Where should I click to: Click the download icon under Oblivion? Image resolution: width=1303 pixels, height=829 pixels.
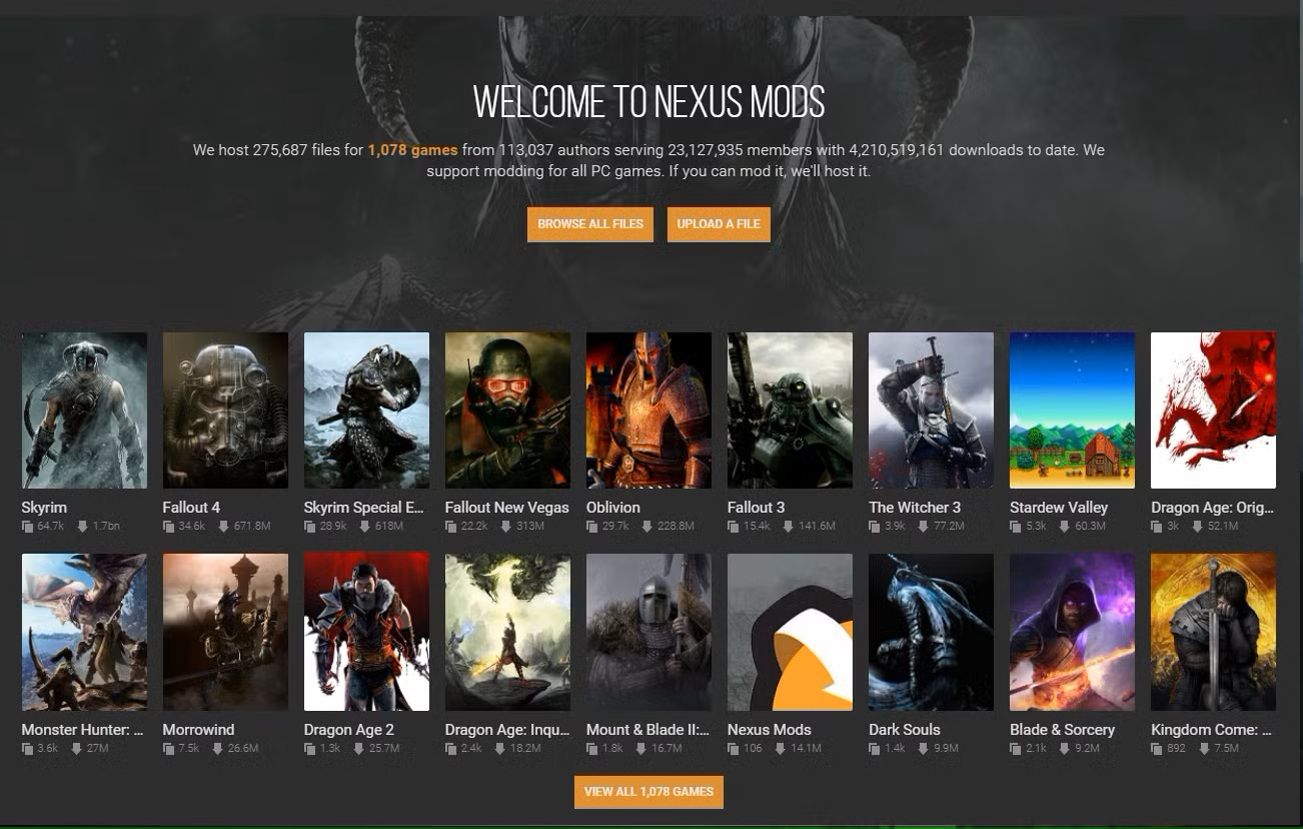(x=646, y=526)
